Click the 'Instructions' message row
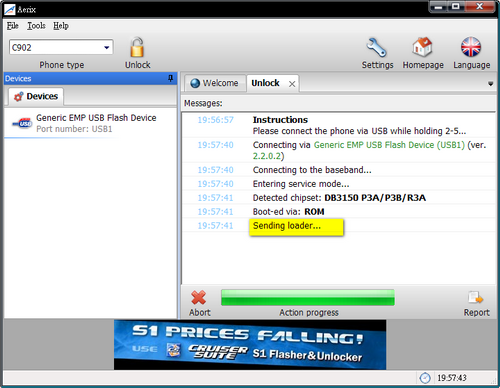 (339, 125)
